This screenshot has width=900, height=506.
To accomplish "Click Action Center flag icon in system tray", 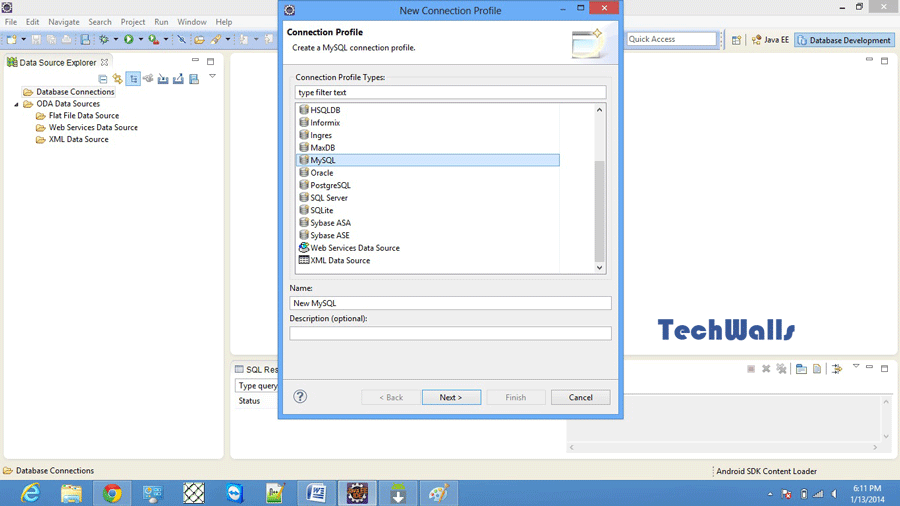I will 787,494.
